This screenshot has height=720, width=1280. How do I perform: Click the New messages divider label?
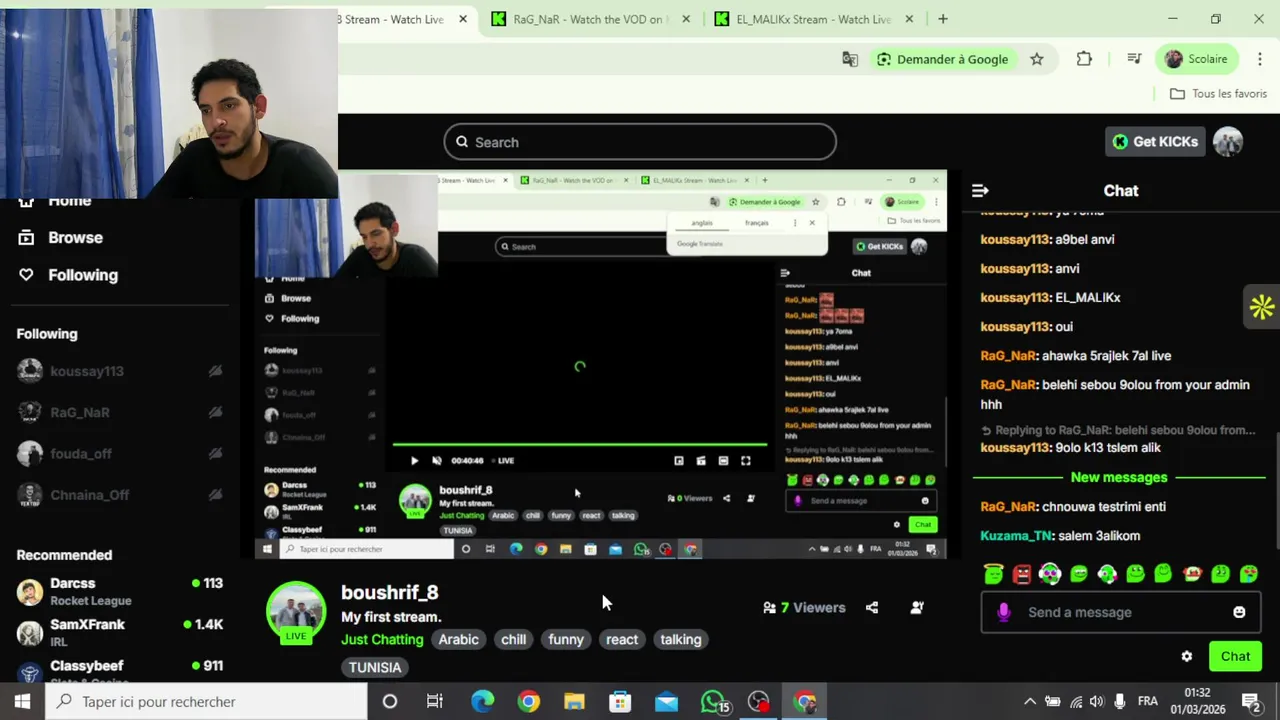click(1118, 477)
